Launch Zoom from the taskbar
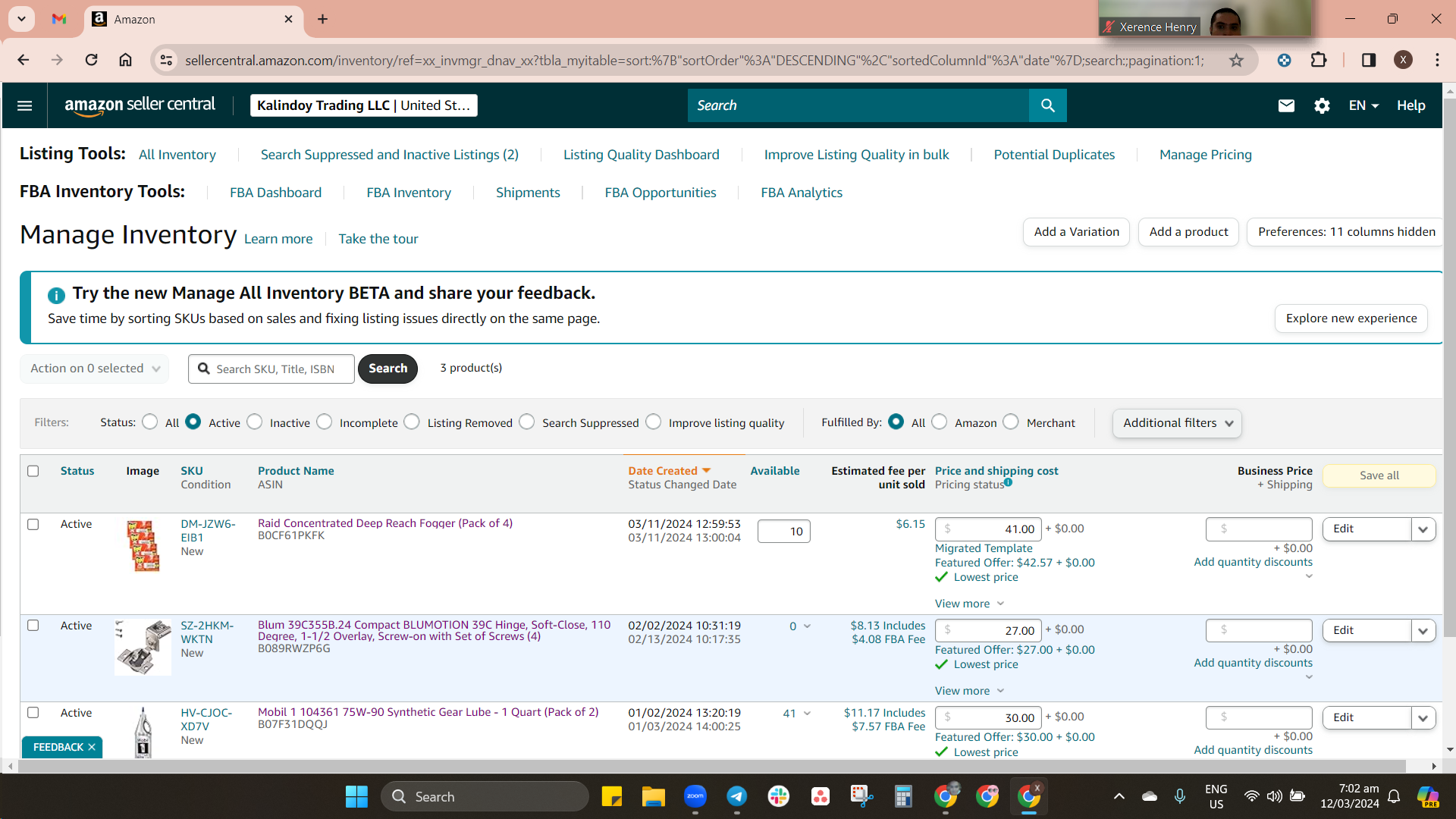Viewport: 1456px width, 819px height. [695, 796]
